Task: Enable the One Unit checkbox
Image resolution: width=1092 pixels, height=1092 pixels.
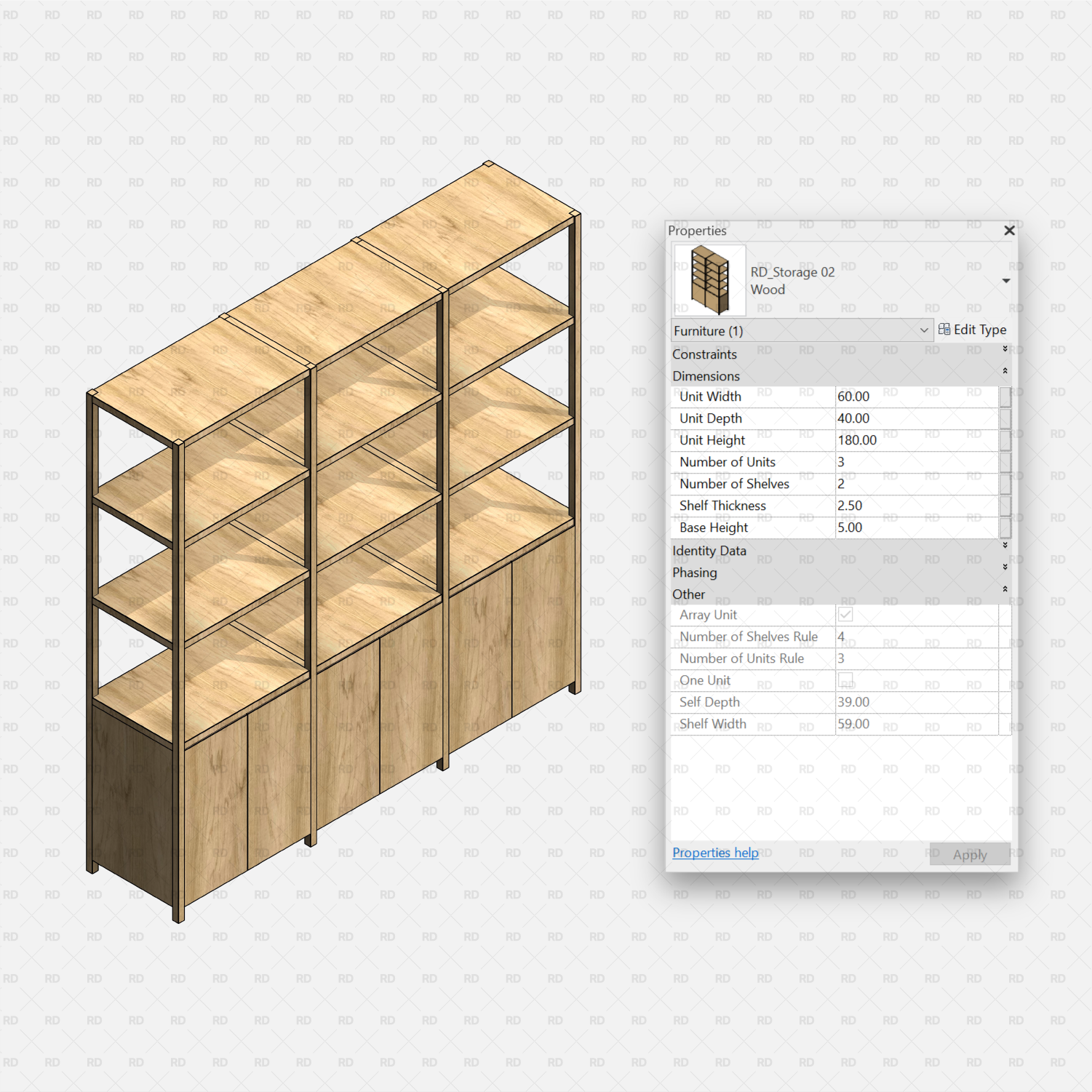Action: [x=846, y=679]
